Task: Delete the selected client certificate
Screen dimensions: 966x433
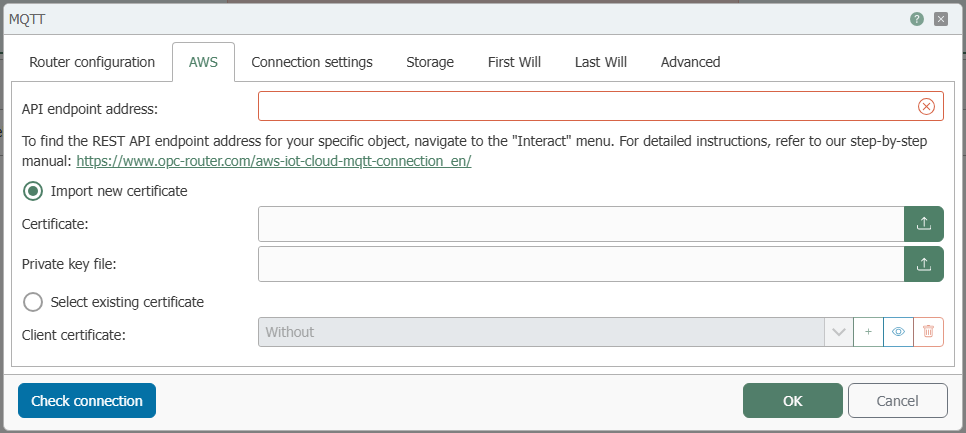Action: click(928, 332)
